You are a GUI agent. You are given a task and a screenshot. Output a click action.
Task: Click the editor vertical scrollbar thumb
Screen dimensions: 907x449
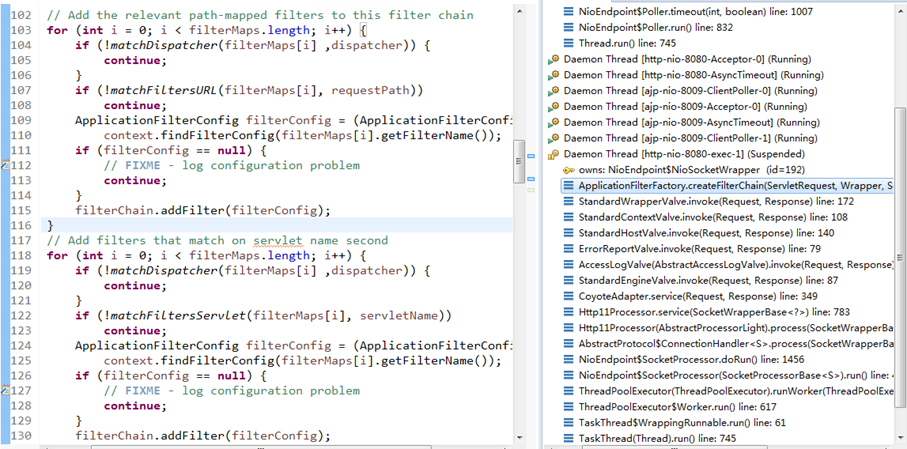tap(519, 161)
